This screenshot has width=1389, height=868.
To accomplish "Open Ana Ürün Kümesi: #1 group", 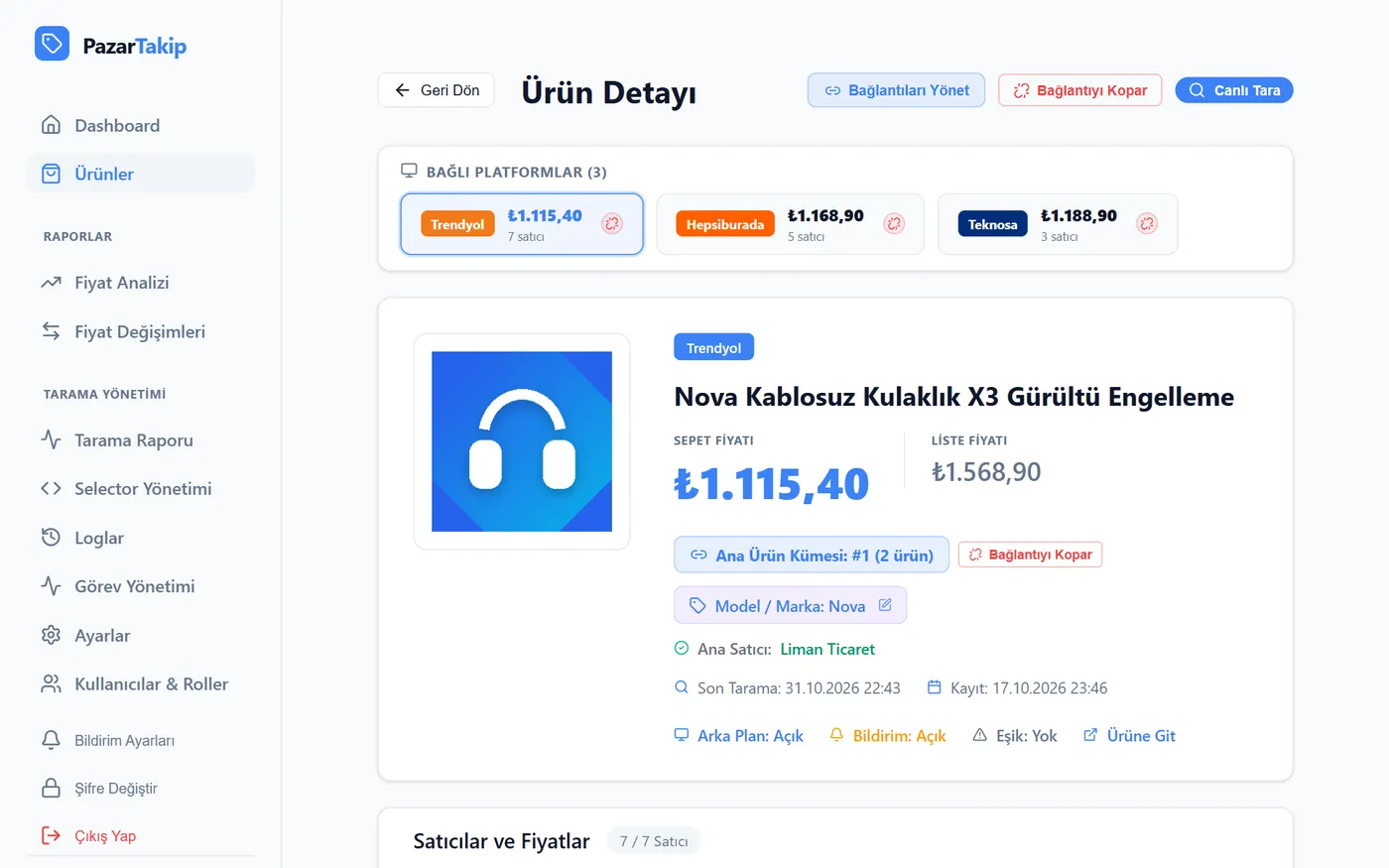I will click(x=812, y=555).
